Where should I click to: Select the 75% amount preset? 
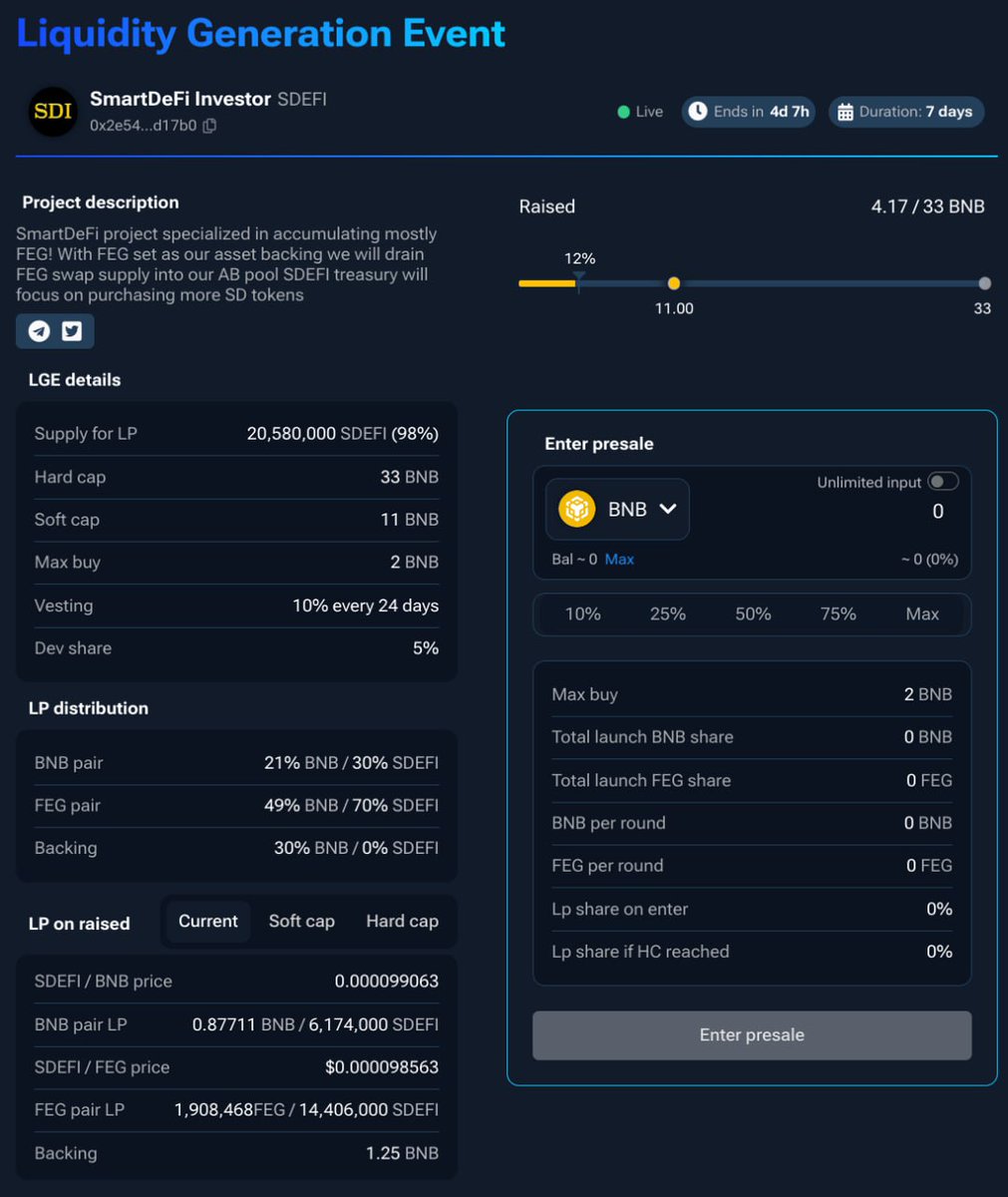tap(838, 614)
